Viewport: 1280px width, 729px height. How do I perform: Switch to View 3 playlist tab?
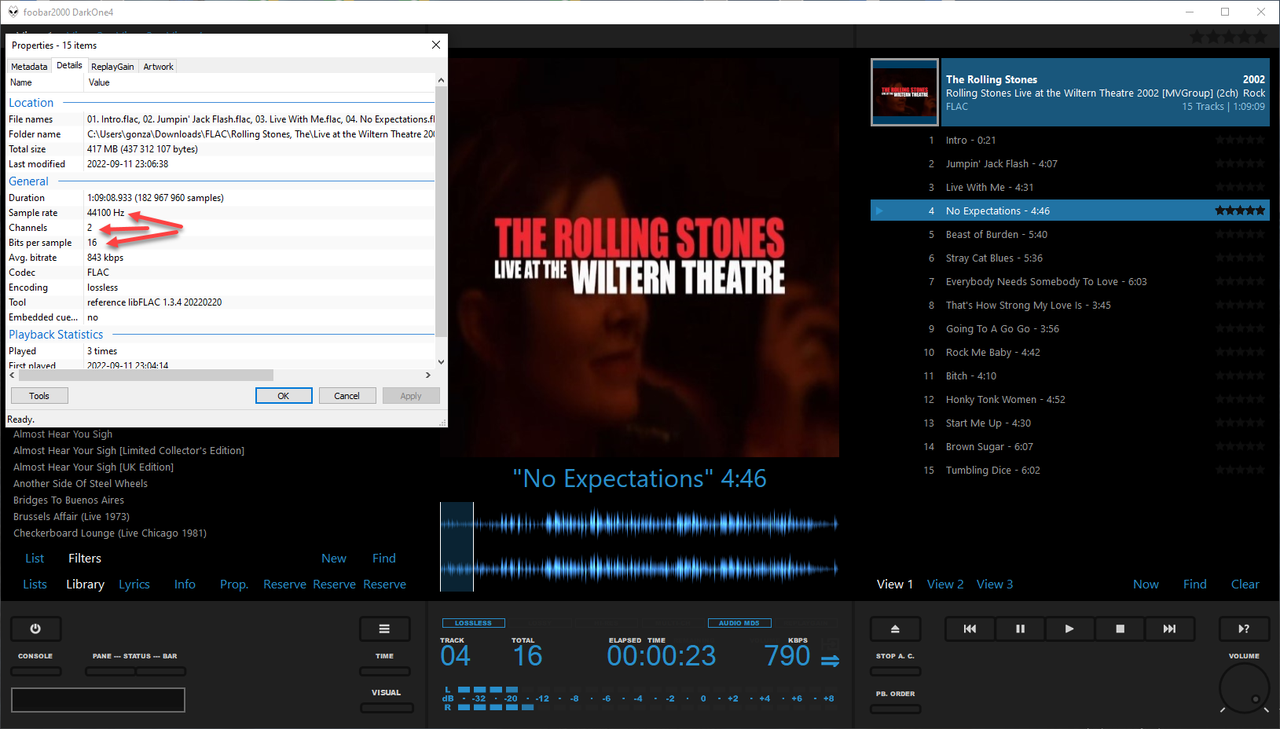[995, 584]
